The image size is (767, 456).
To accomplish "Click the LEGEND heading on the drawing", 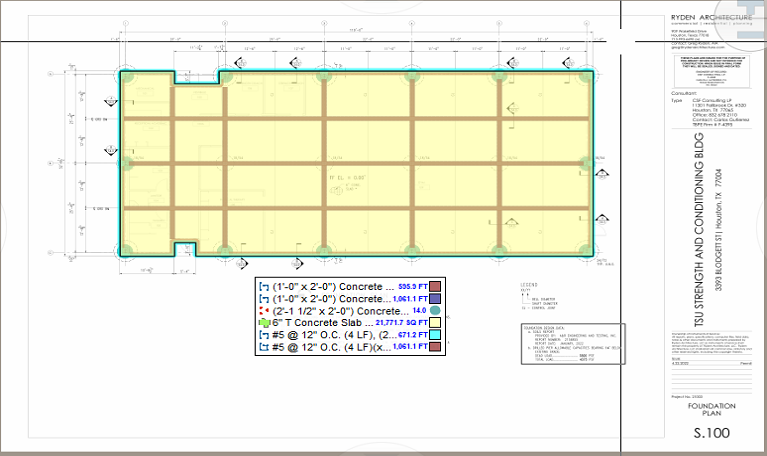I will coord(529,285).
